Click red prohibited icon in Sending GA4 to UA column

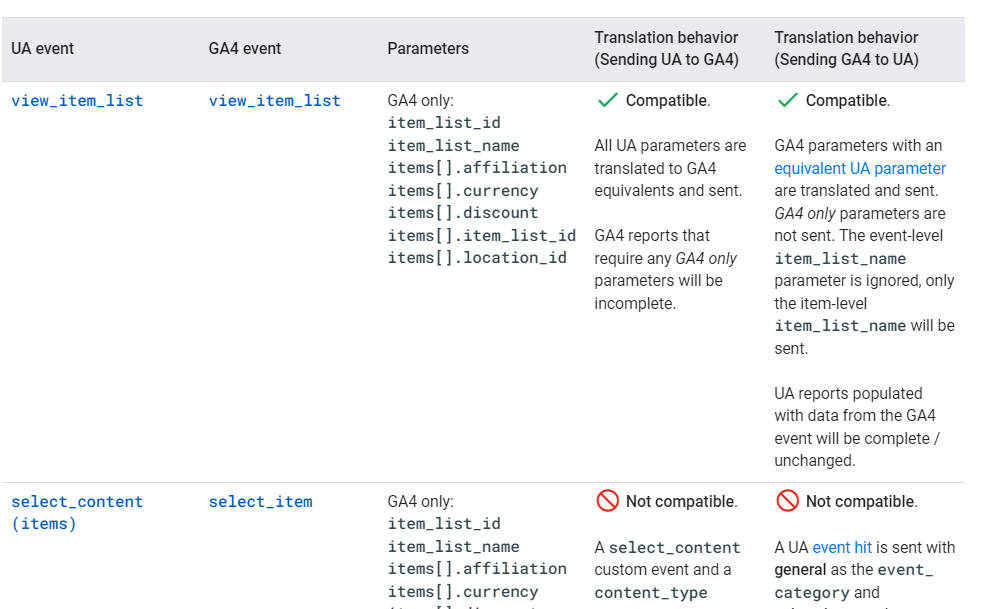[x=787, y=501]
